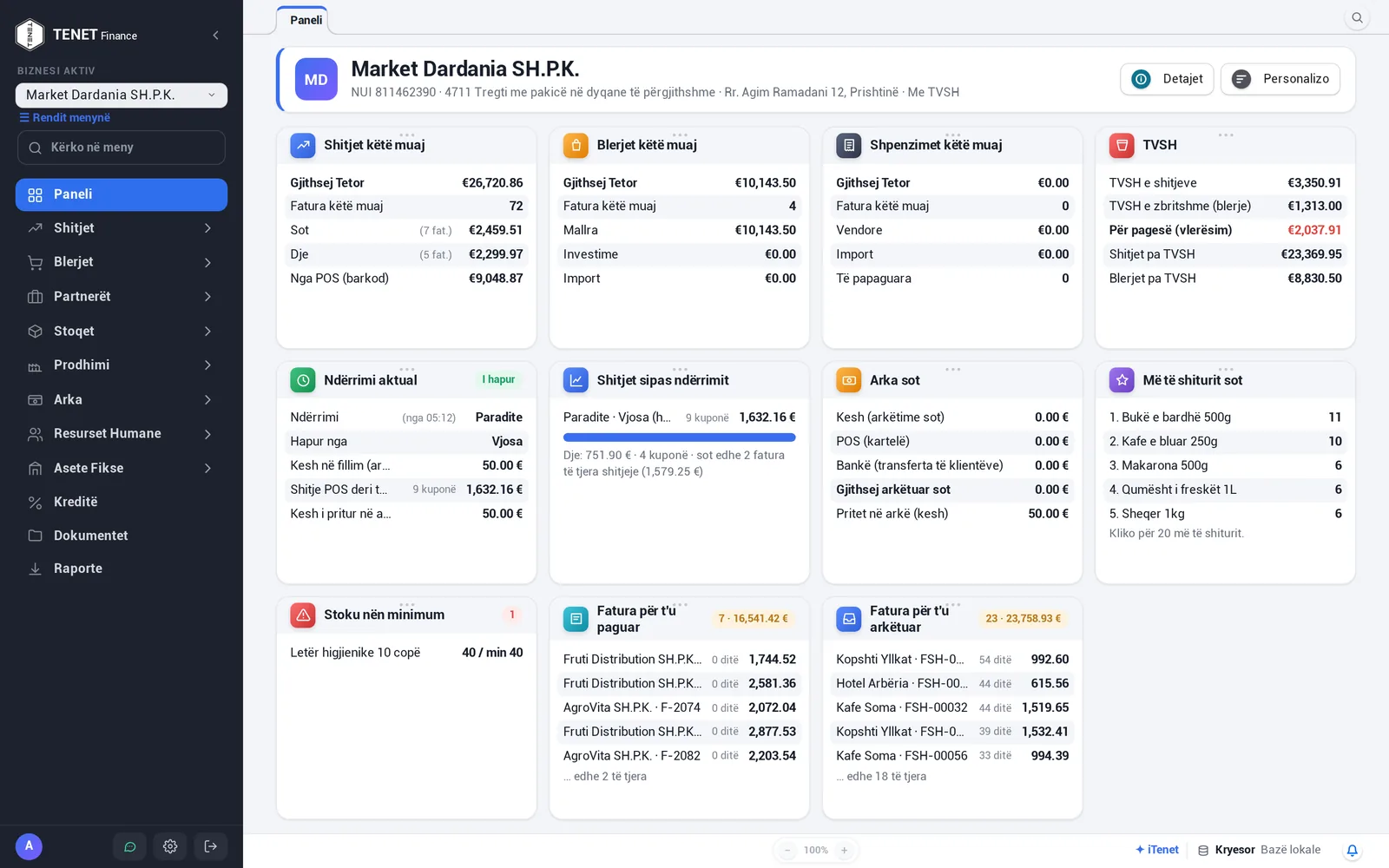The image size is (1389, 868).
Task: Click the Blerjet këtë muaj bag icon
Action: coord(576,145)
